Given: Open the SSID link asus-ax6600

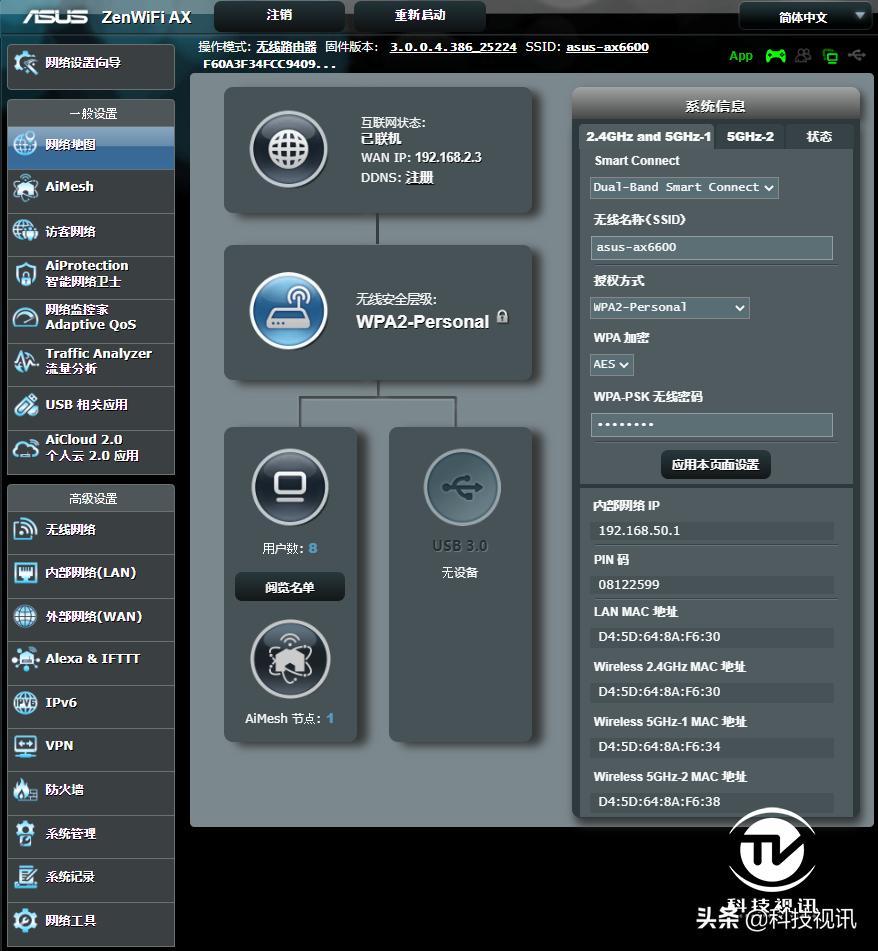Looking at the screenshot, I should point(608,47).
